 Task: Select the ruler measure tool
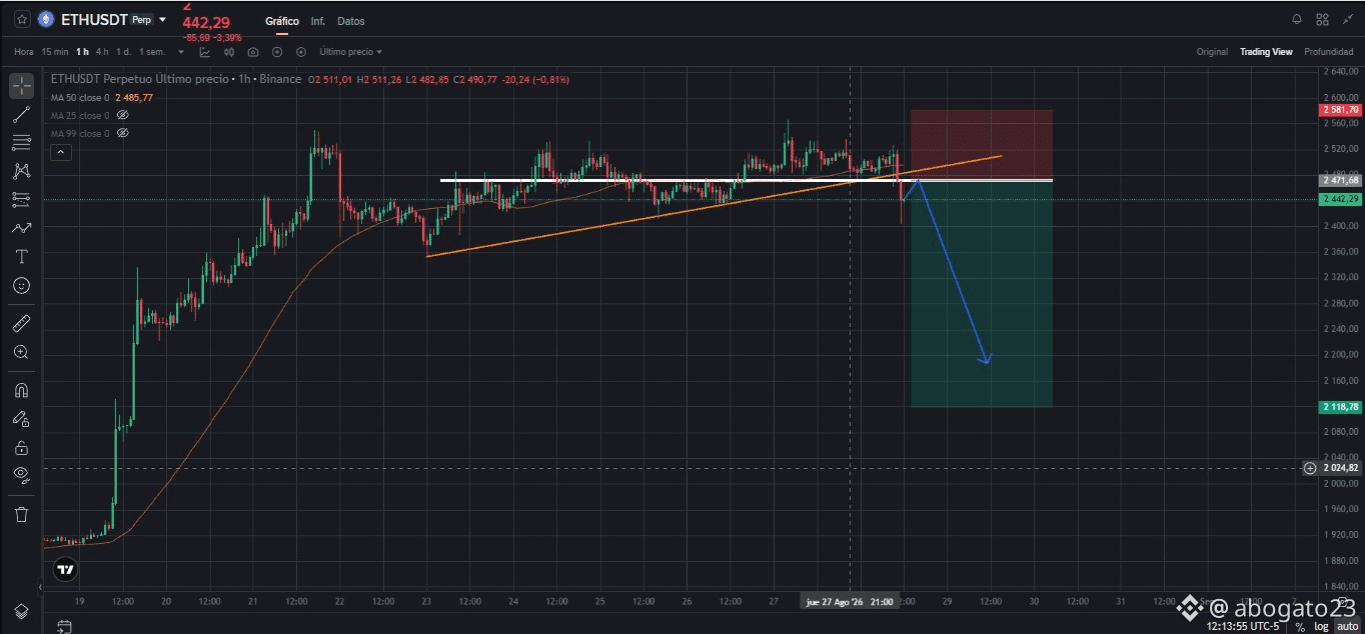[x=21, y=323]
